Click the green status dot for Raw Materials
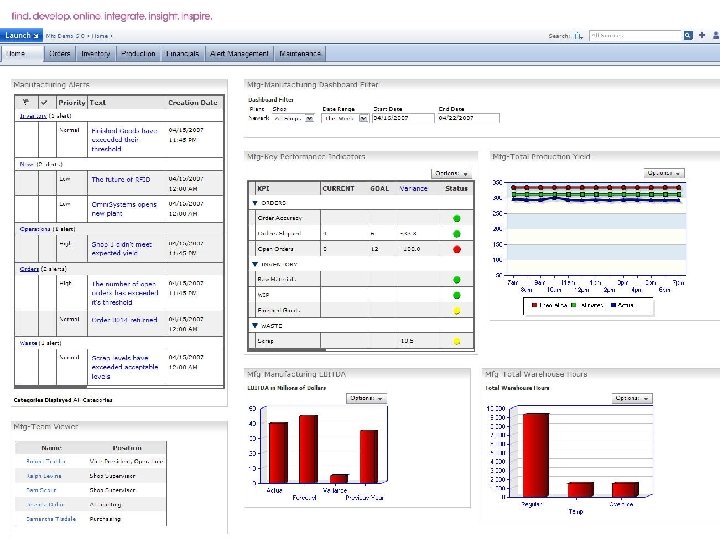This screenshot has height=540, width=720. pyautogui.click(x=456, y=280)
